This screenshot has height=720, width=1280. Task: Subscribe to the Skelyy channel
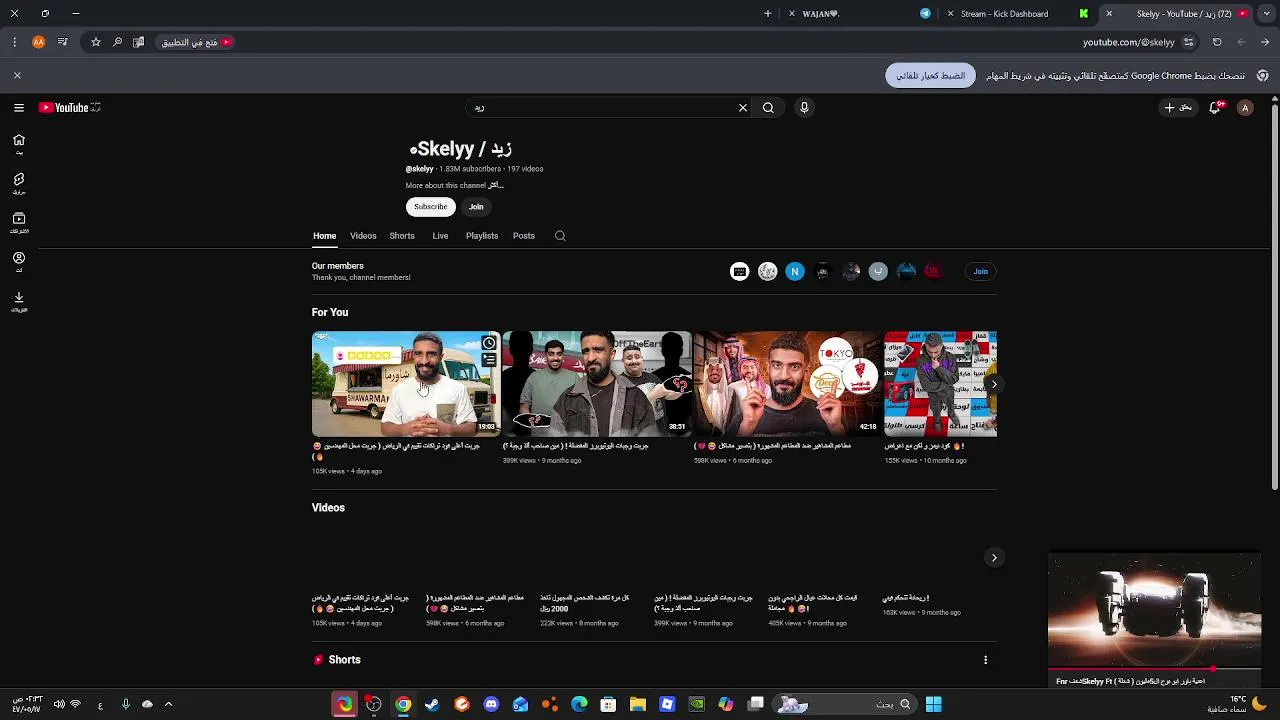(431, 207)
